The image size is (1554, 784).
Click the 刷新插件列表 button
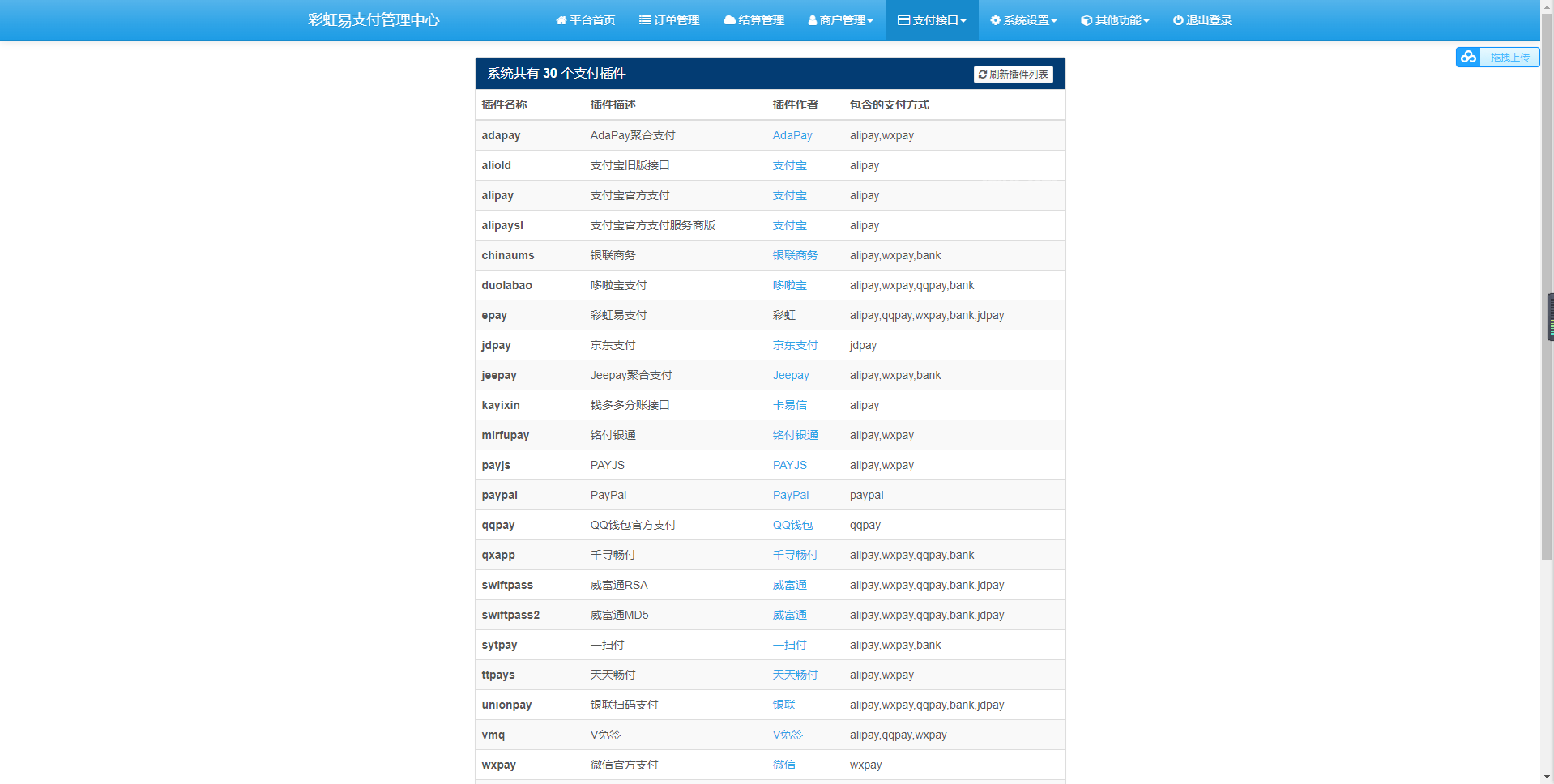click(1014, 74)
